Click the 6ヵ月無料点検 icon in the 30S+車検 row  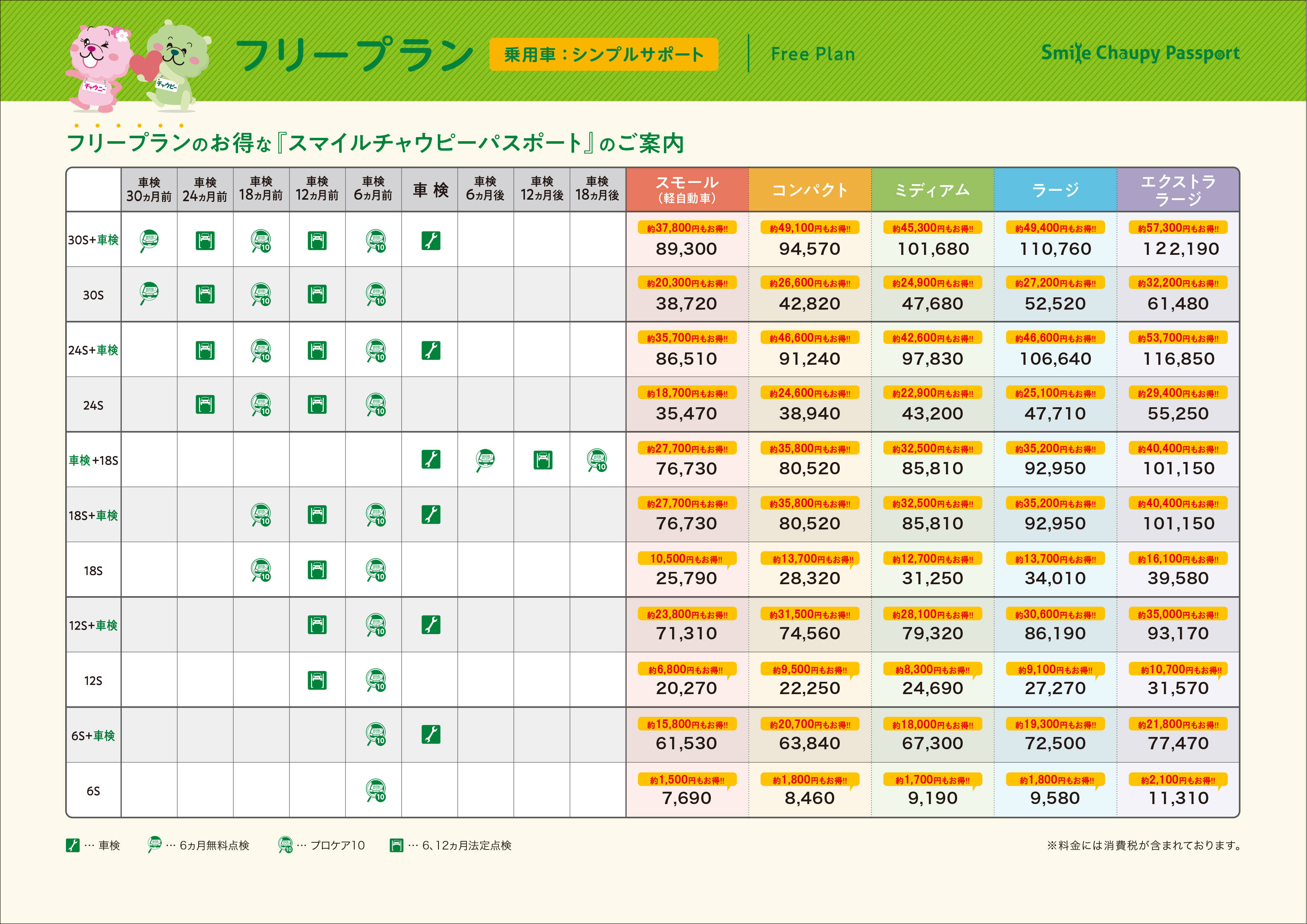tap(149, 241)
